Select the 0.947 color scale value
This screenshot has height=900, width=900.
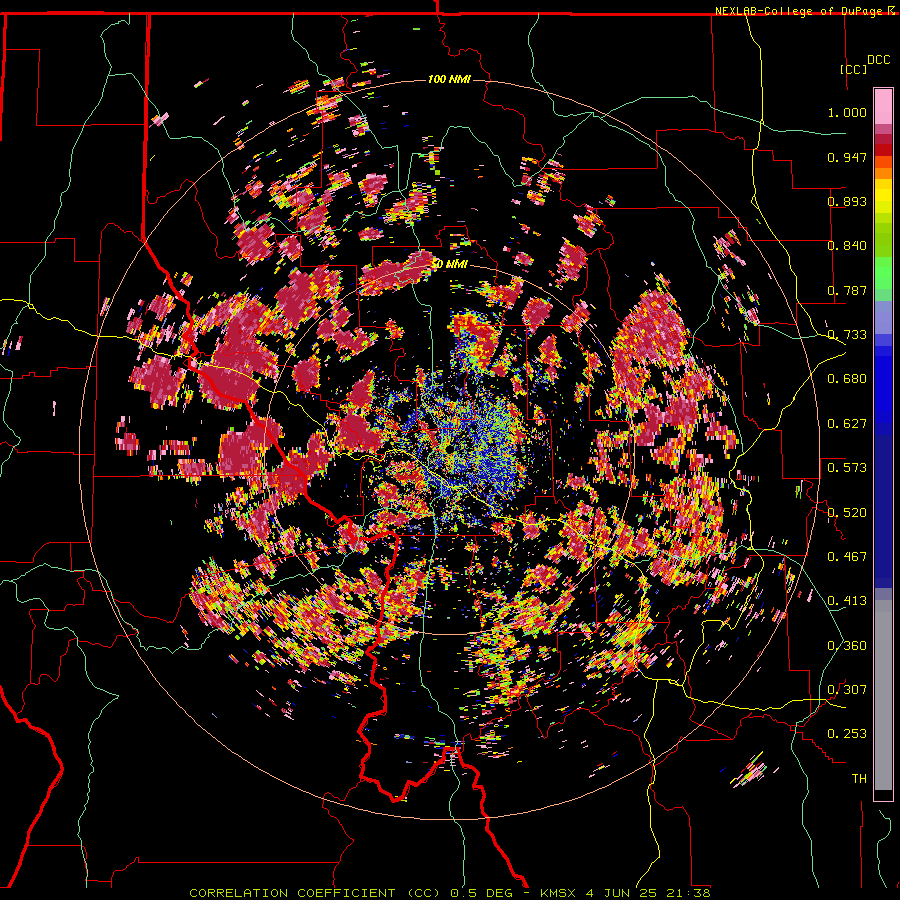847,157
